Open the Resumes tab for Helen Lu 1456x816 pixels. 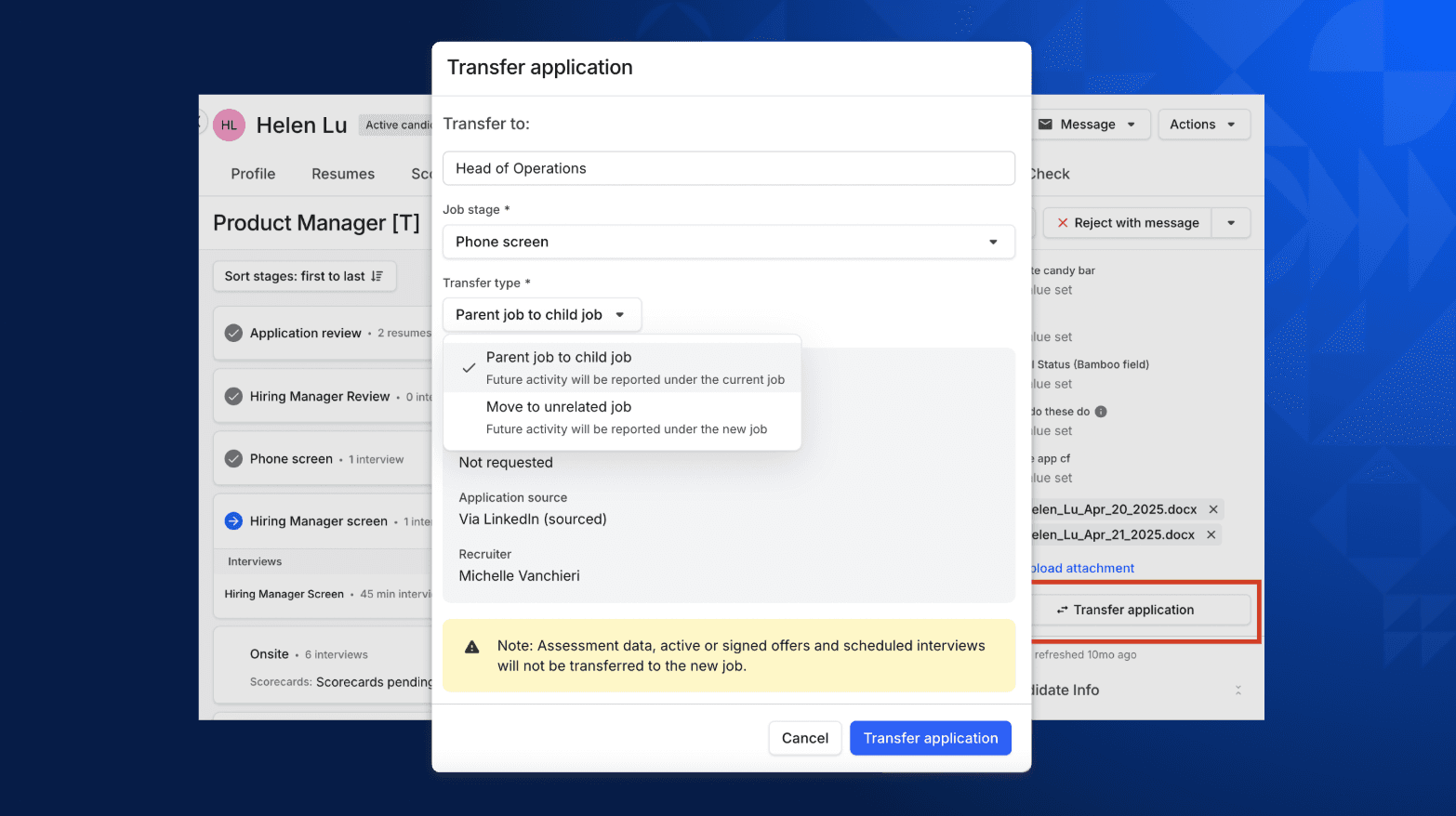[343, 174]
